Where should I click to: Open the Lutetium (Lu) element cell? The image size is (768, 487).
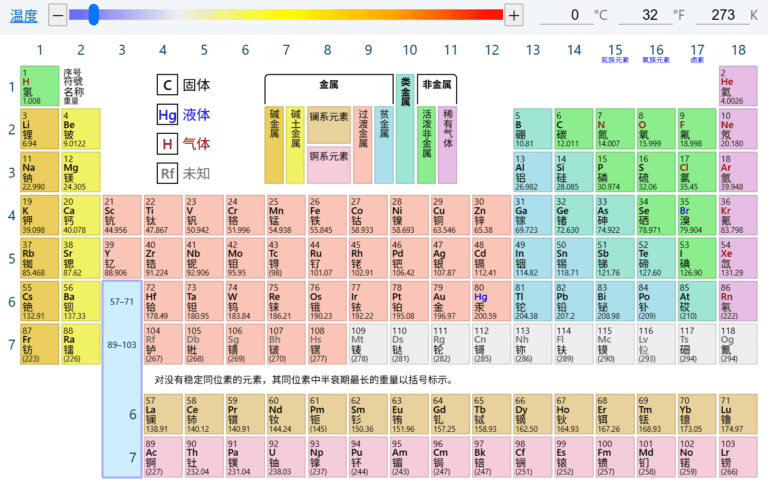tap(738, 414)
